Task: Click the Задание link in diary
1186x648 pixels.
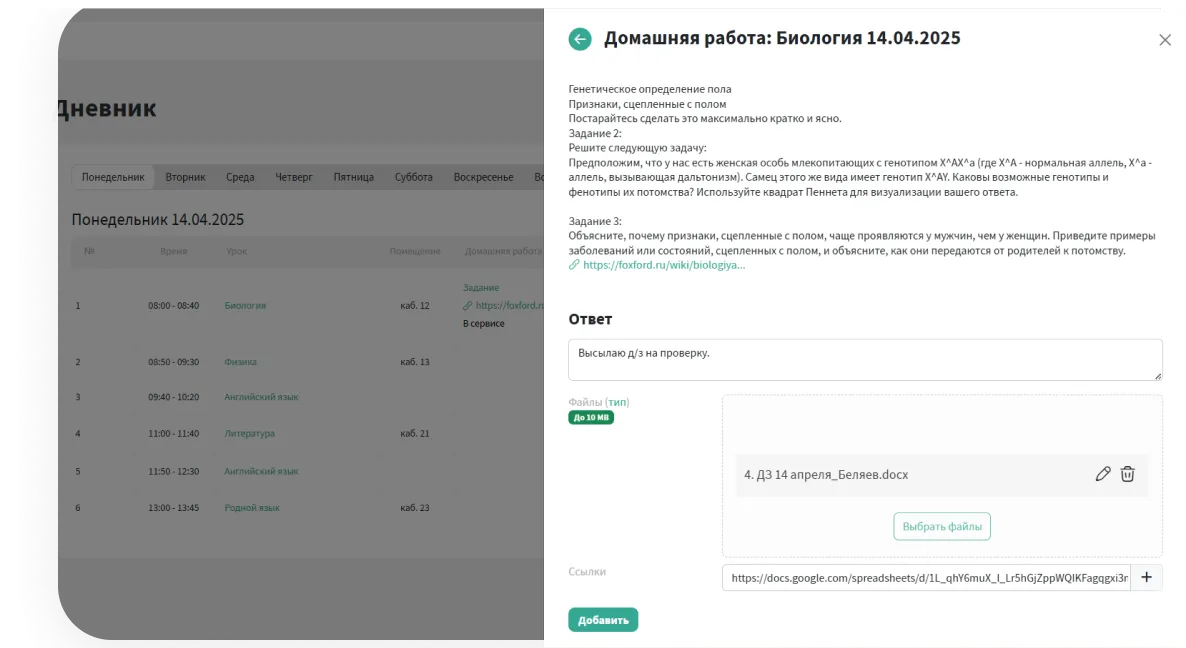Action: 480,288
